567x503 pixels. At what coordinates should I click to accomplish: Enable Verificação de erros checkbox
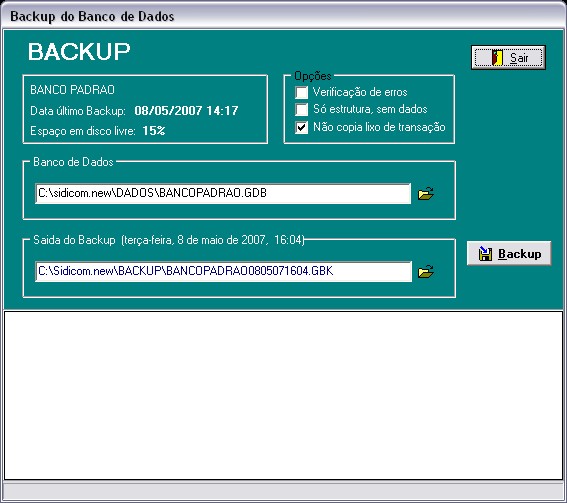[x=302, y=93]
